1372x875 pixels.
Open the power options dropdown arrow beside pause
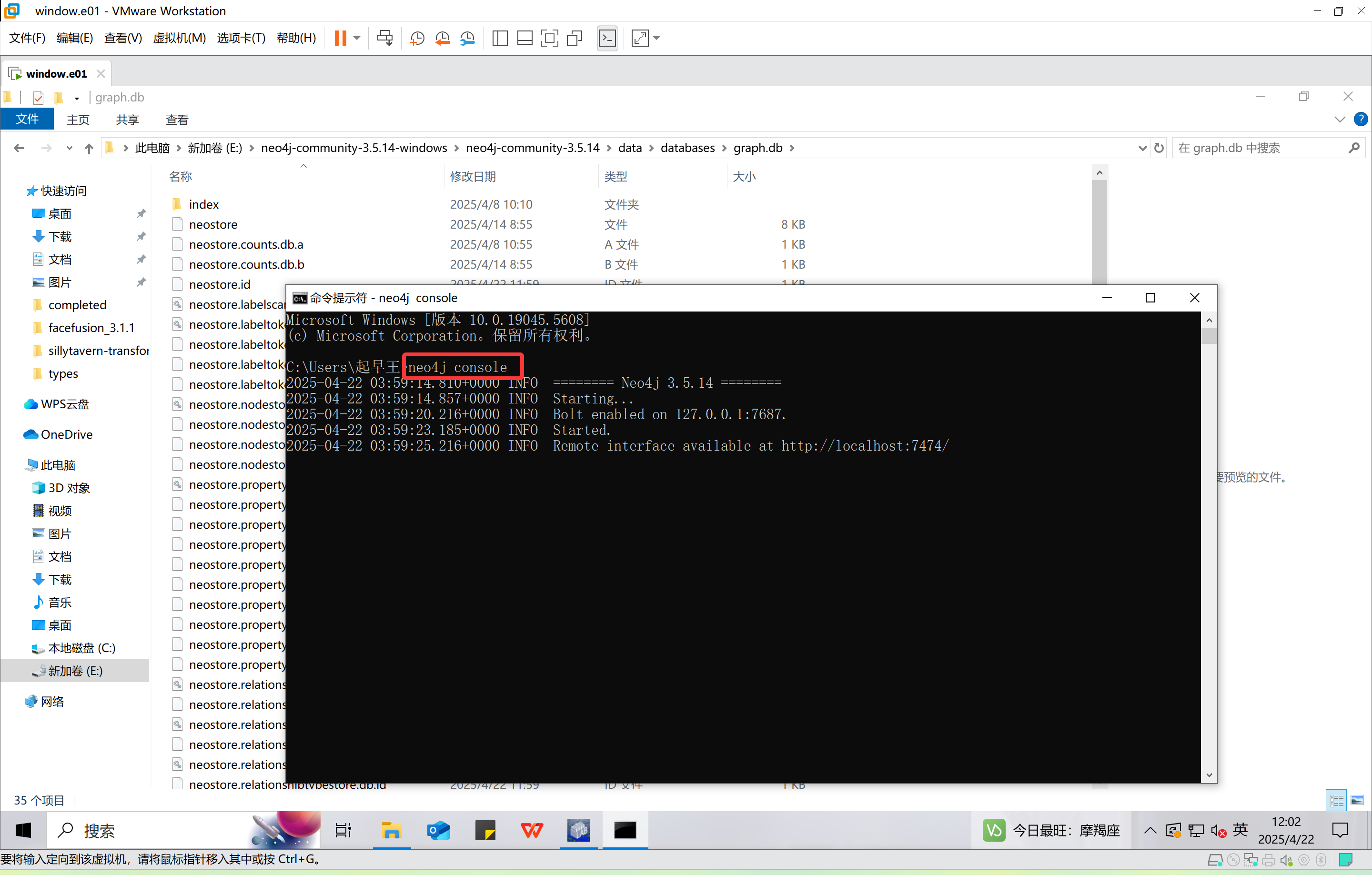(x=357, y=38)
